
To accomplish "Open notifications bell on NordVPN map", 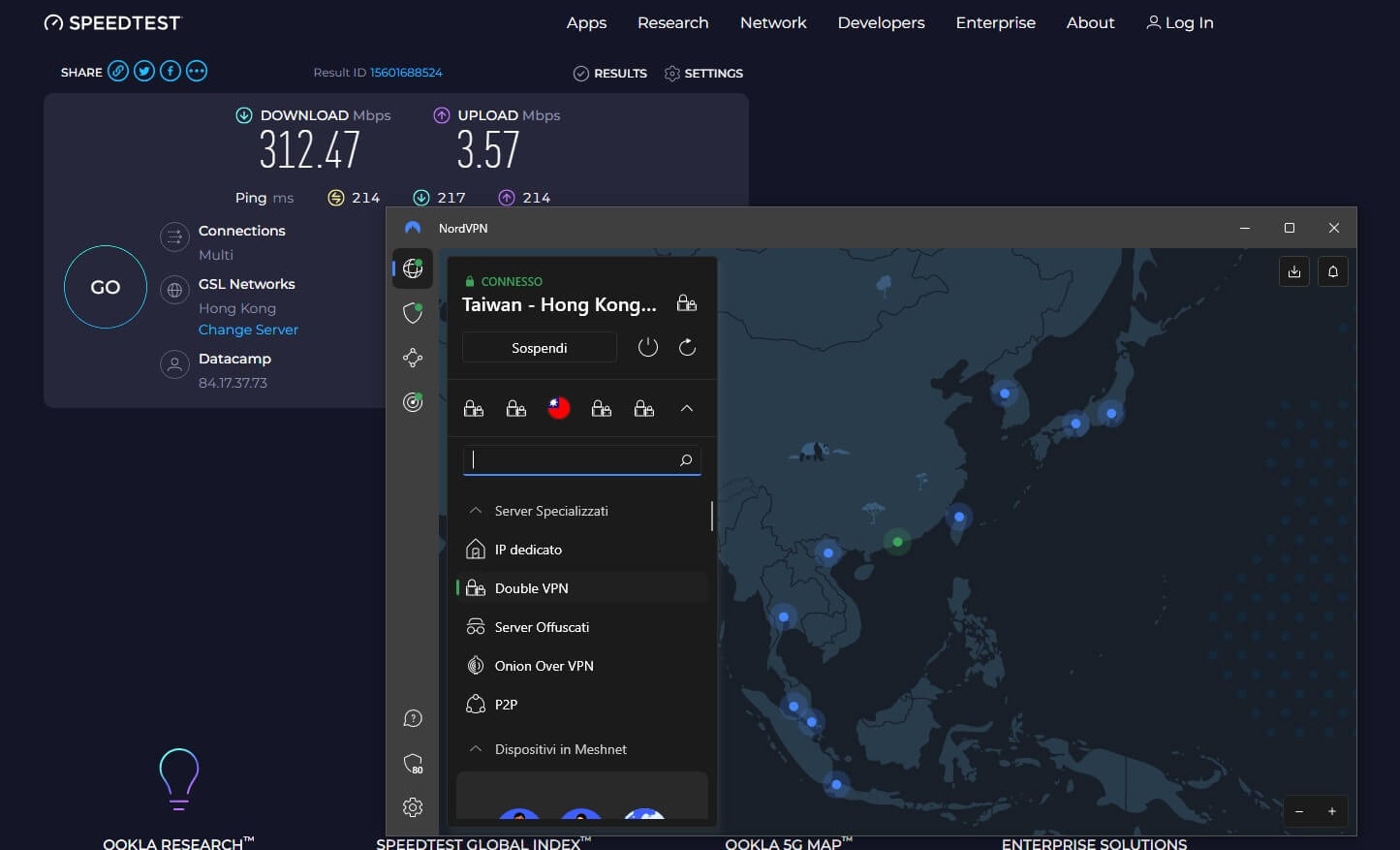I will [x=1333, y=271].
